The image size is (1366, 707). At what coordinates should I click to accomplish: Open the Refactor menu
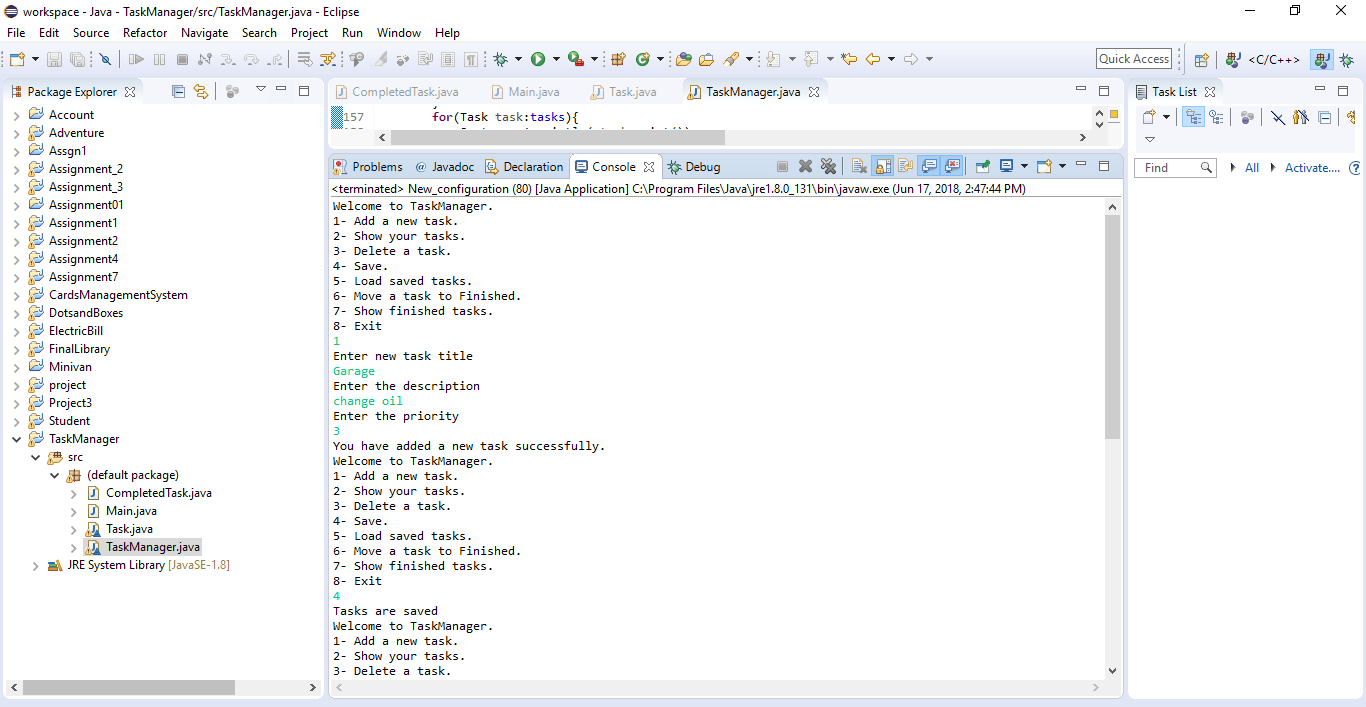145,32
